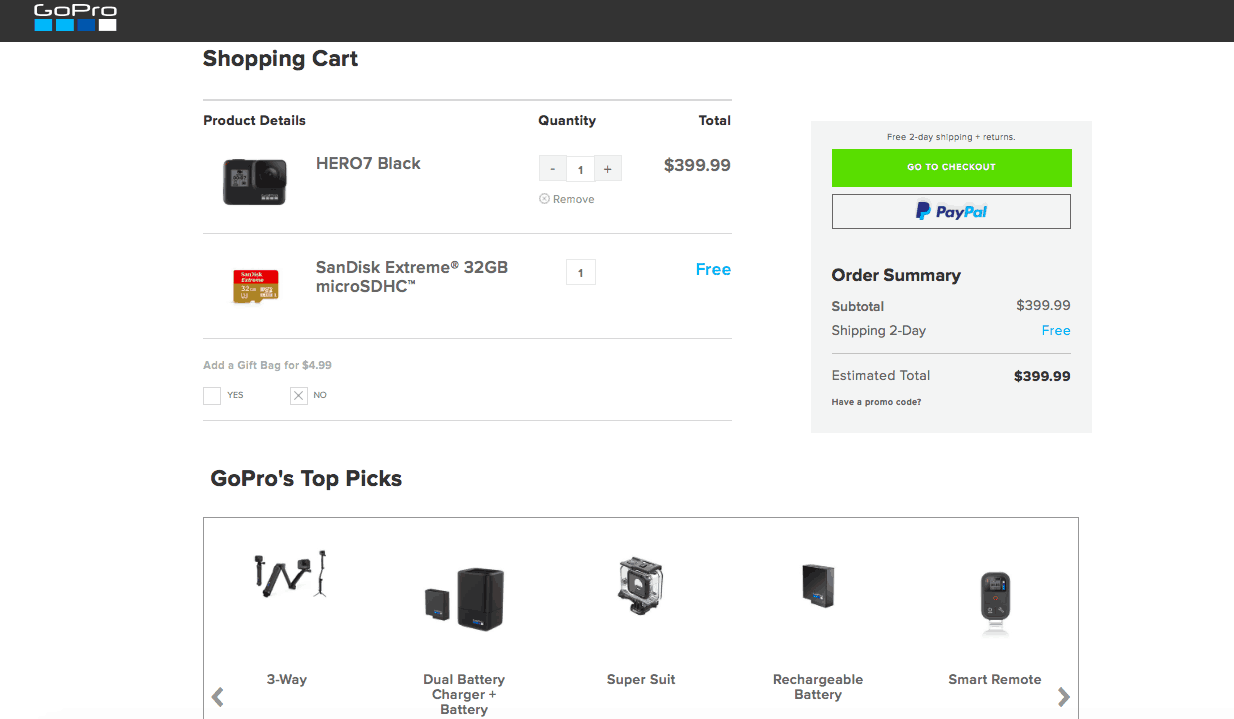Open the promo code entry link
Viewport: 1234px width, 719px height.
(876, 402)
